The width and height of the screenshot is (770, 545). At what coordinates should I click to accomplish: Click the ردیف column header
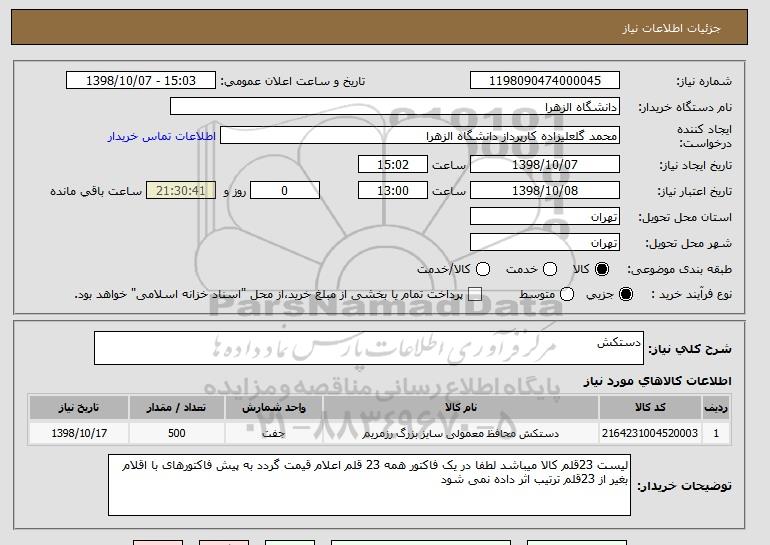tap(716, 408)
